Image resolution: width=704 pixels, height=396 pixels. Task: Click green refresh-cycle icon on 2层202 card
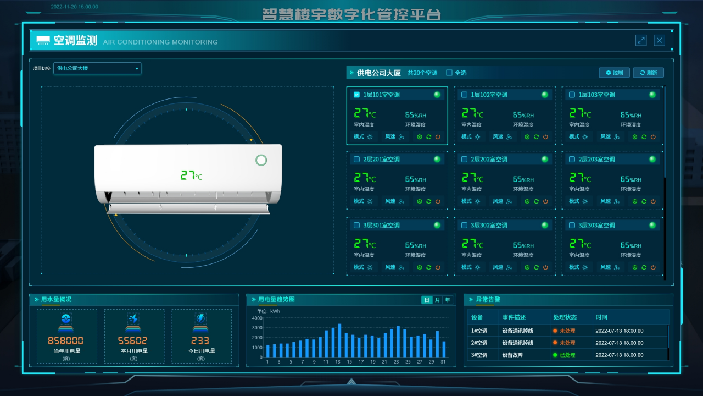tap(536, 202)
